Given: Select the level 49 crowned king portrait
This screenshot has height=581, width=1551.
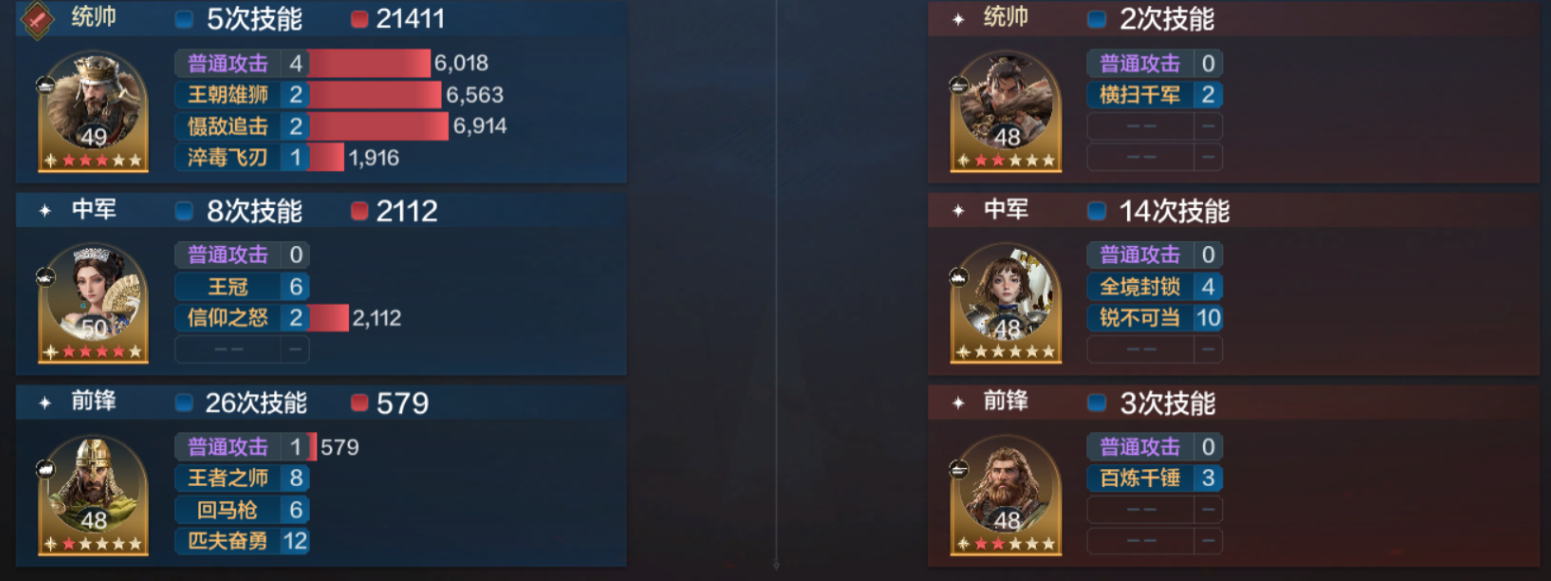Looking at the screenshot, I should point(93,110).
